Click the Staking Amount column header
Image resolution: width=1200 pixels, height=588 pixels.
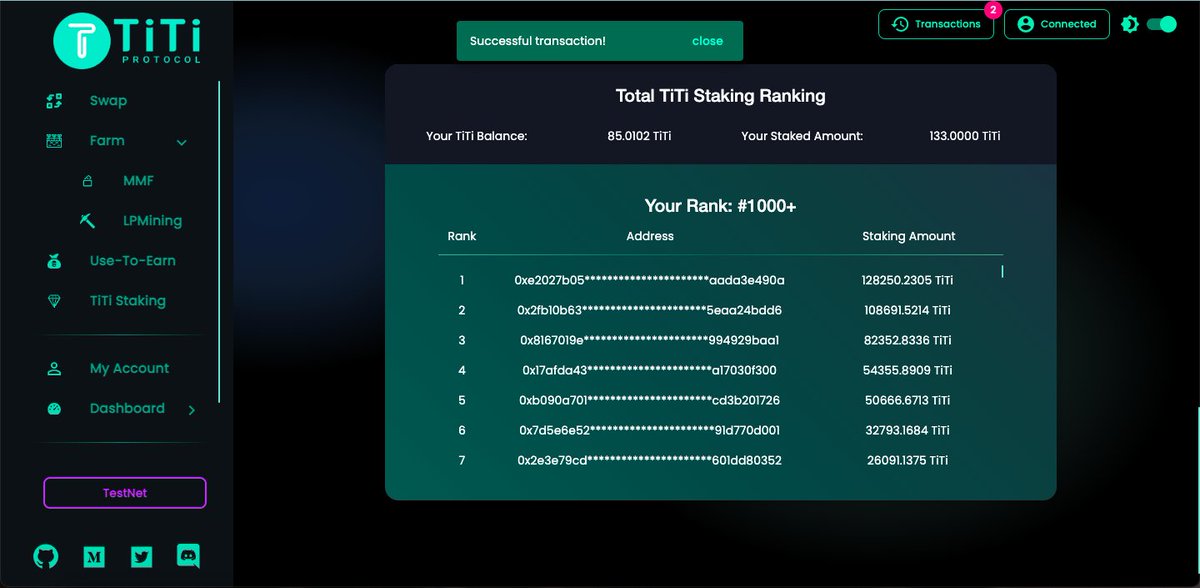(909, 236)
